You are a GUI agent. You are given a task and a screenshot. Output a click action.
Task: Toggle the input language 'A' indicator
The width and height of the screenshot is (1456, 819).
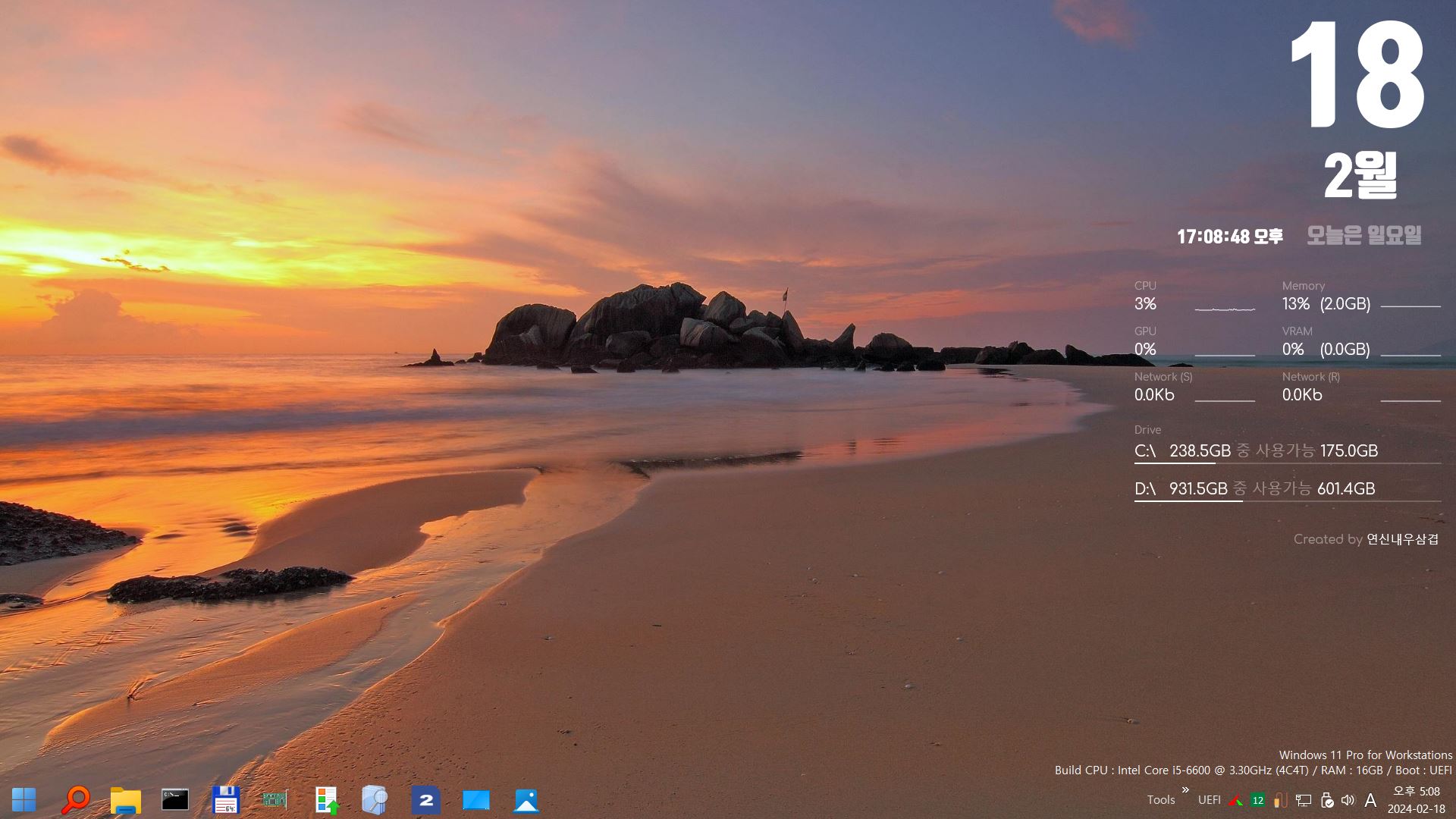[1370, 800]
